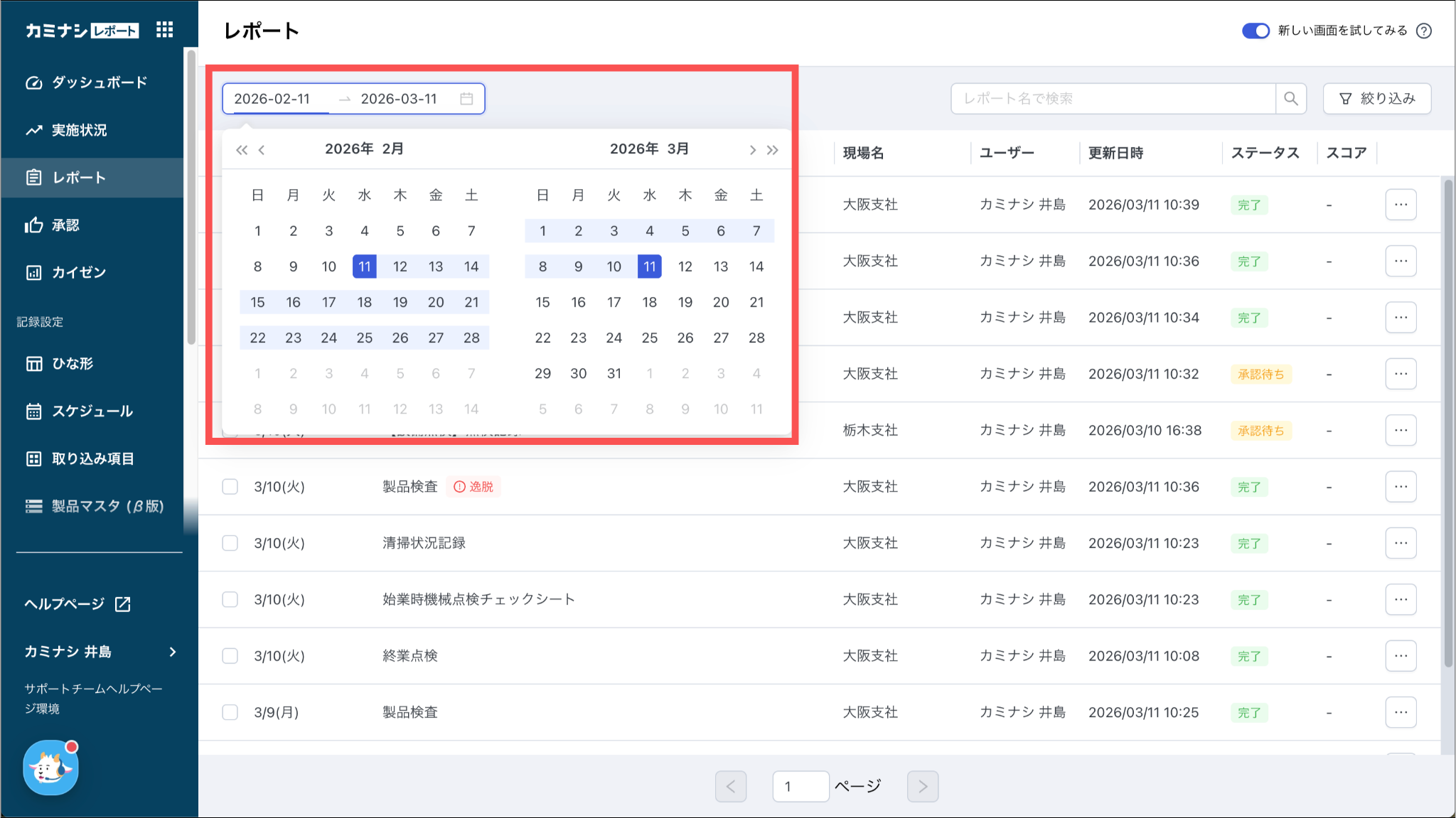The image size is (1456, 818).
Task: Open the help question mark icon
Action: click(x=1424, y=31)
